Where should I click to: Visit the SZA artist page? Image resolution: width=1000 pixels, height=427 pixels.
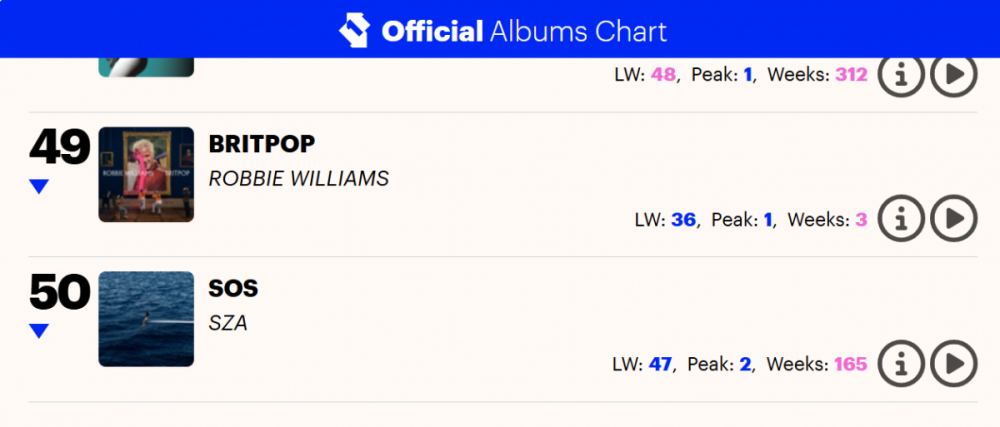(227, 323)
